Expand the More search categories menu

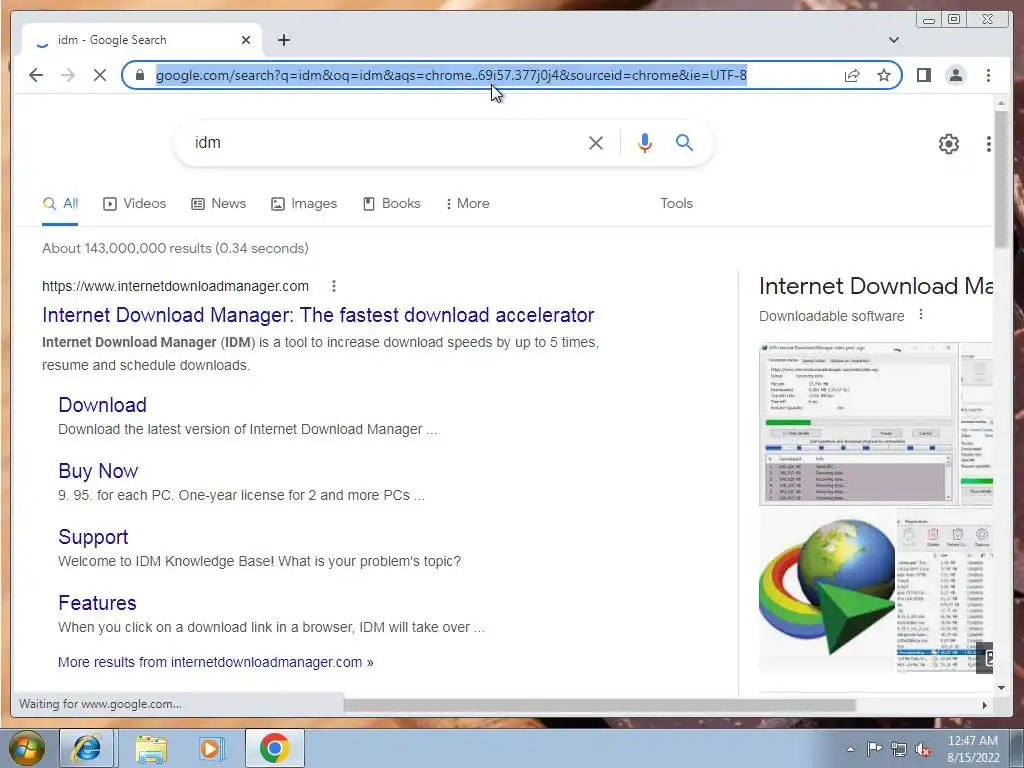pos(468,204)
